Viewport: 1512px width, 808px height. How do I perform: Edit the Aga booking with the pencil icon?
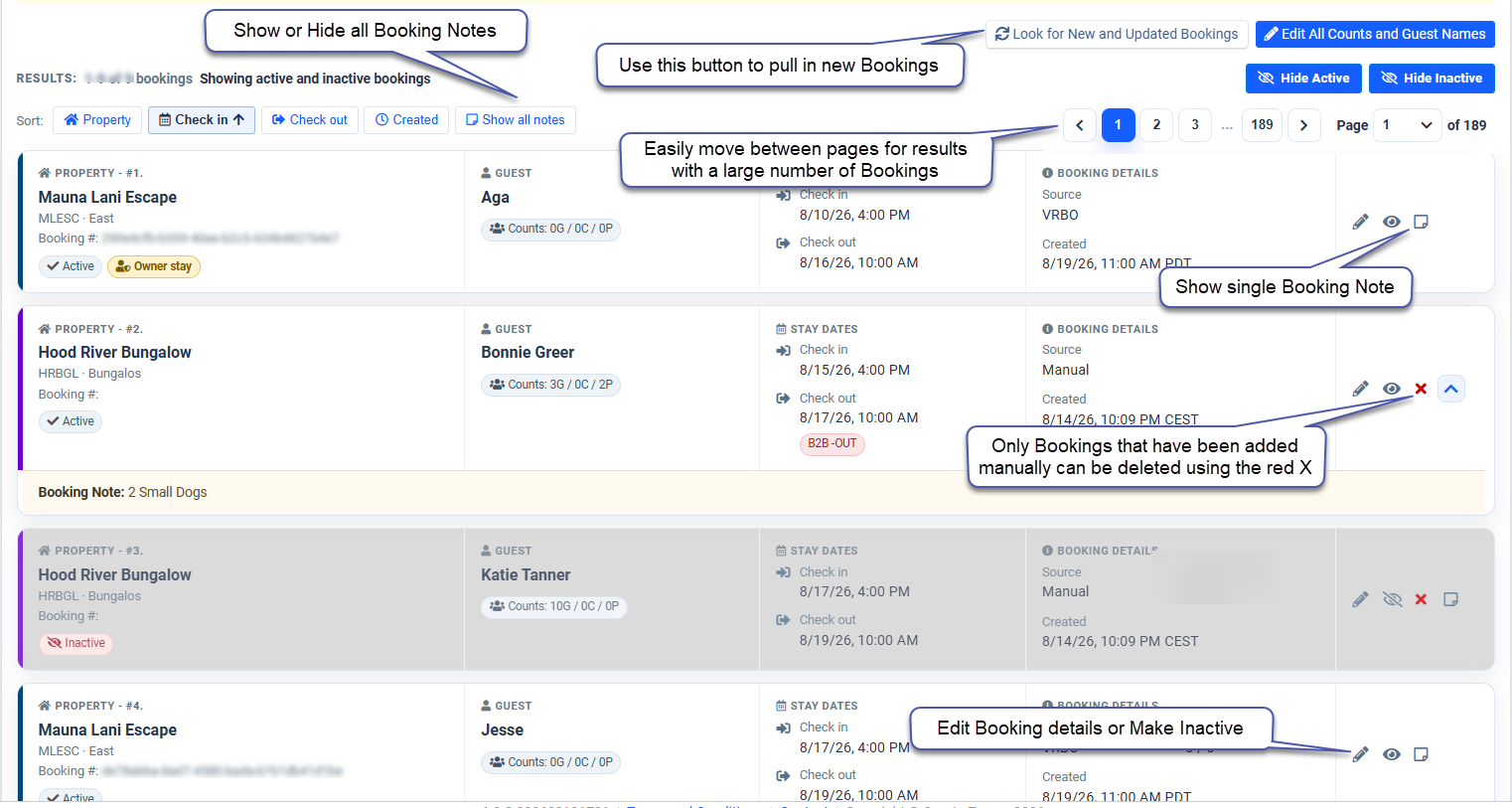coord(1360,222)
